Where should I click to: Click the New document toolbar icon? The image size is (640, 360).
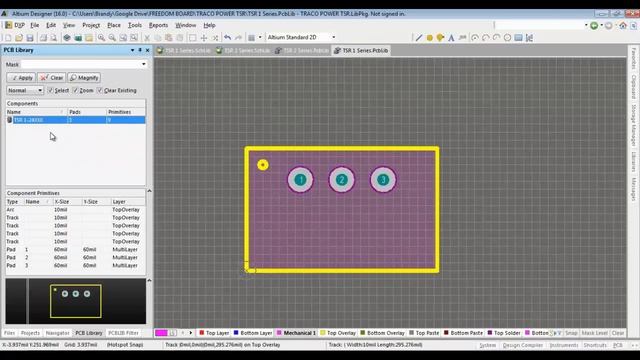[8, 38]
